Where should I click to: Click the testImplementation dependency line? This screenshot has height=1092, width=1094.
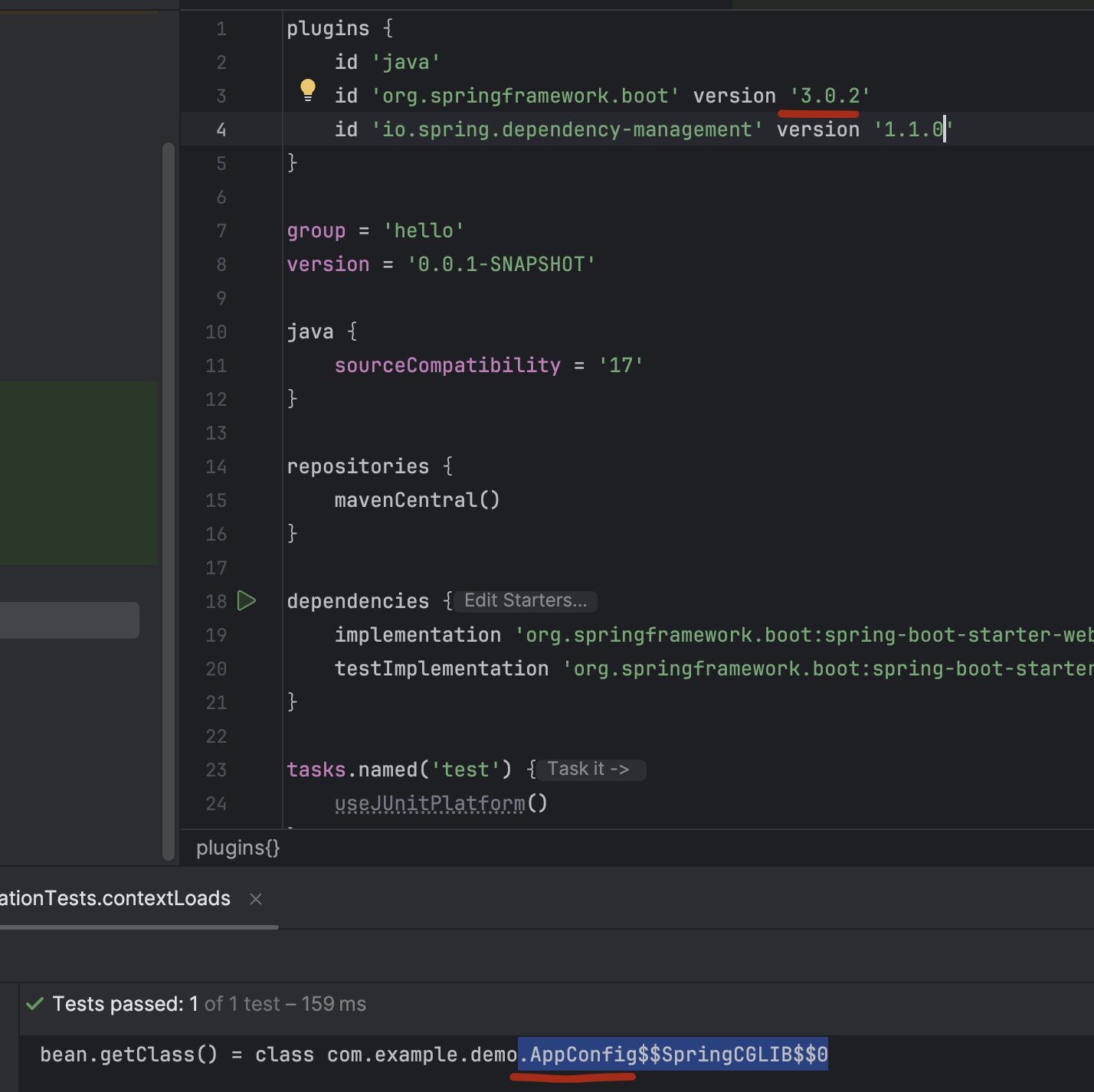tap(713, 669)
